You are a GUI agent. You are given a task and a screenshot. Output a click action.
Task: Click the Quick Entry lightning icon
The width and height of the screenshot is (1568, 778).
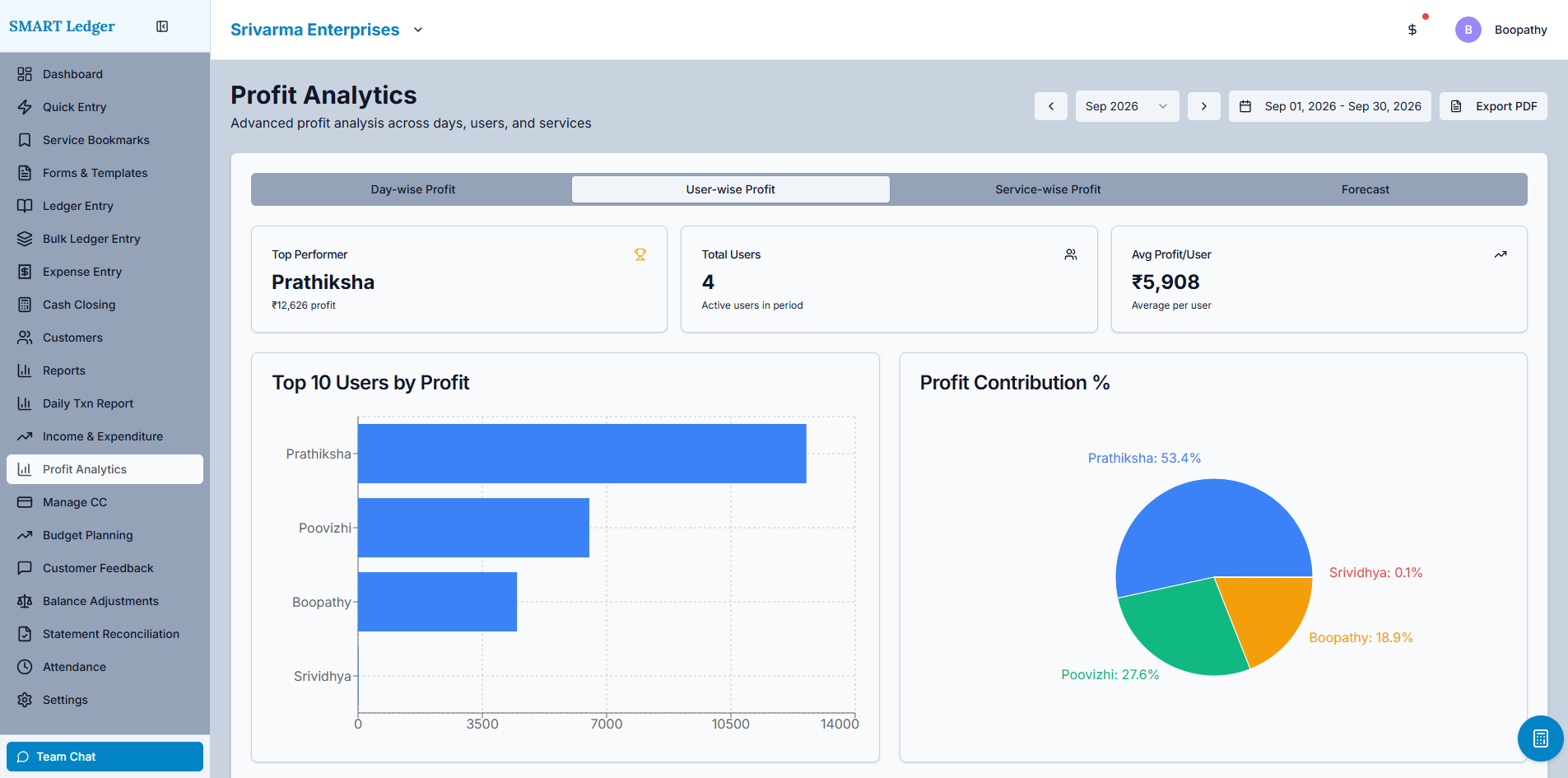coord(25,107)
